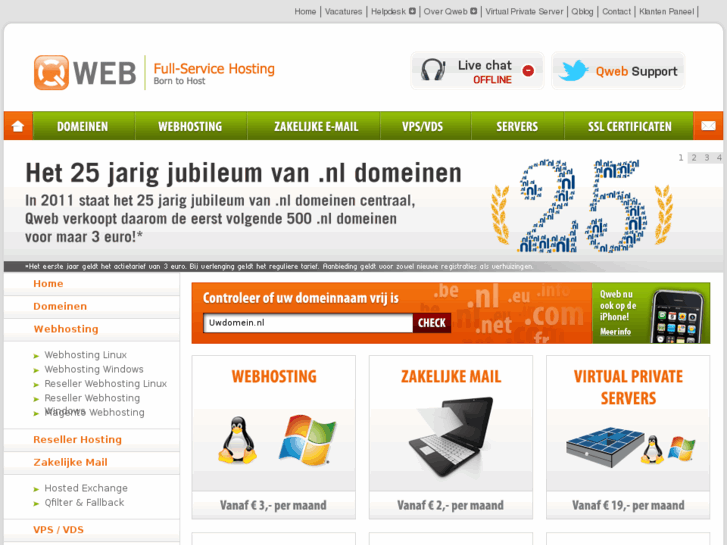Screen dimensions: 727x545
Task: Open the SSL Certificaten menu tab
Action: coord(629,126)
